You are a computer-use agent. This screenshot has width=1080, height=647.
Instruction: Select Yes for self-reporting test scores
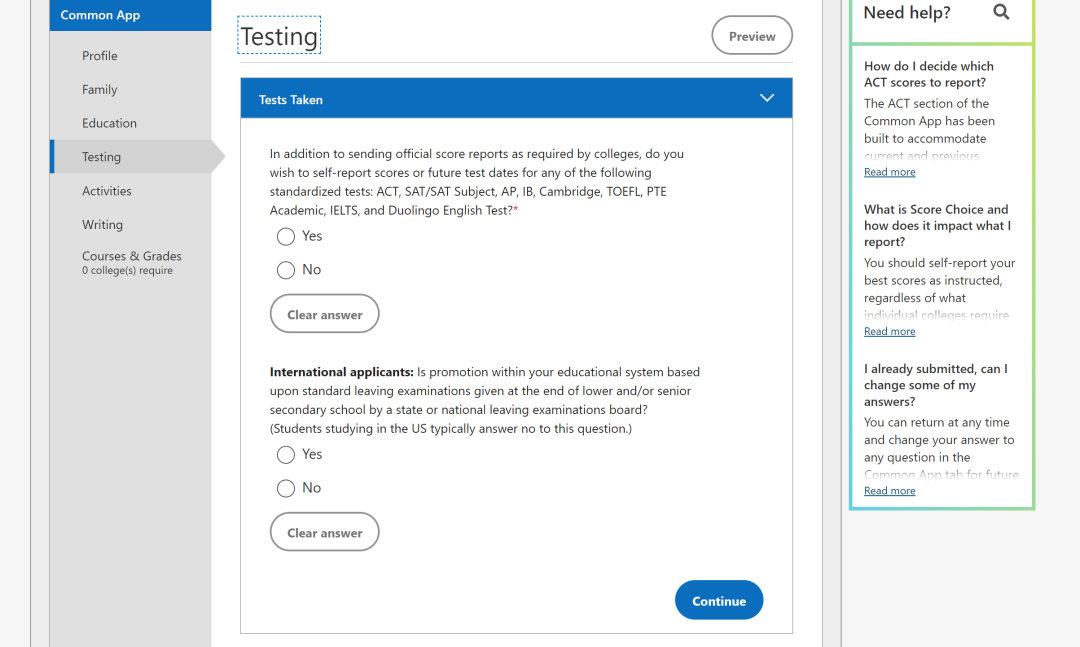pos(286,236)
